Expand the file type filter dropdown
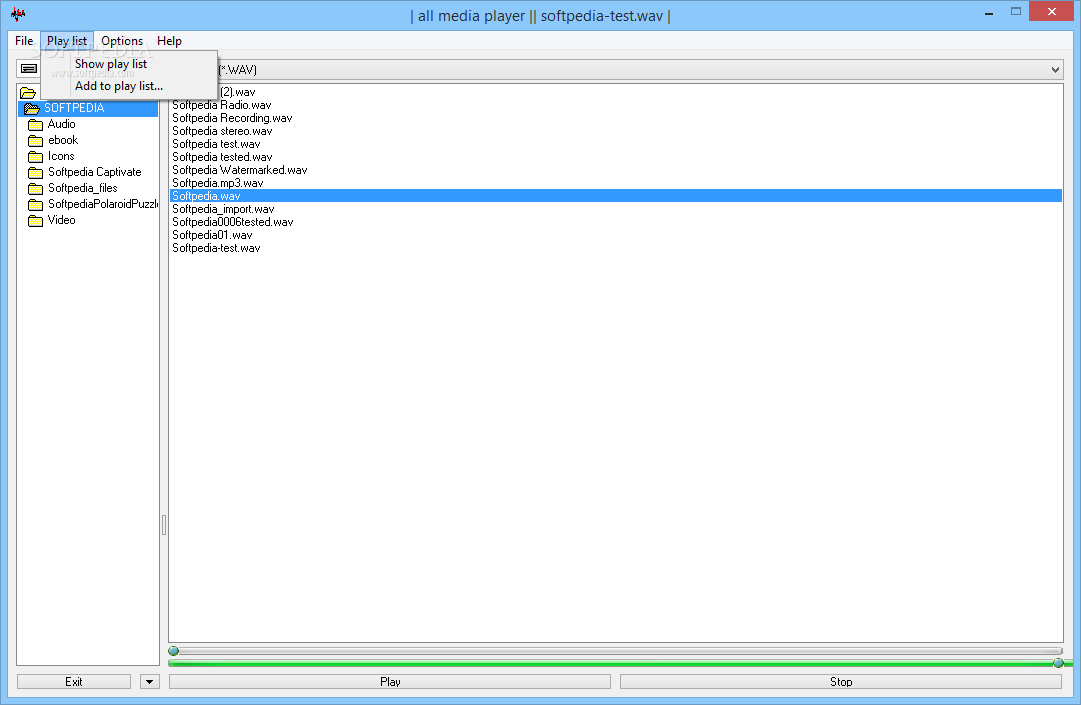Image resolution: width=1081 pixels, height=705 pixels. click(1055, 70)
